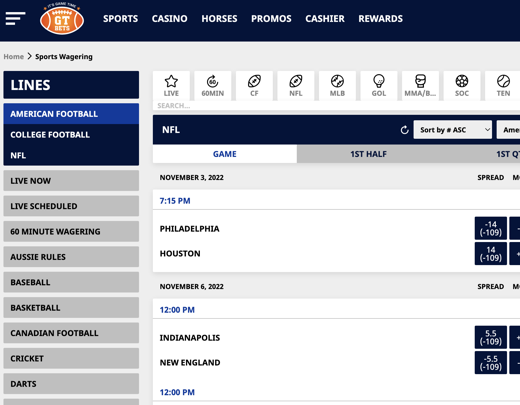Expand the 60 MINUTE WAGERING category
Image resolution: width=520 pixels, height=405 pixels.
pyautogui.click(x=71, y=231)
